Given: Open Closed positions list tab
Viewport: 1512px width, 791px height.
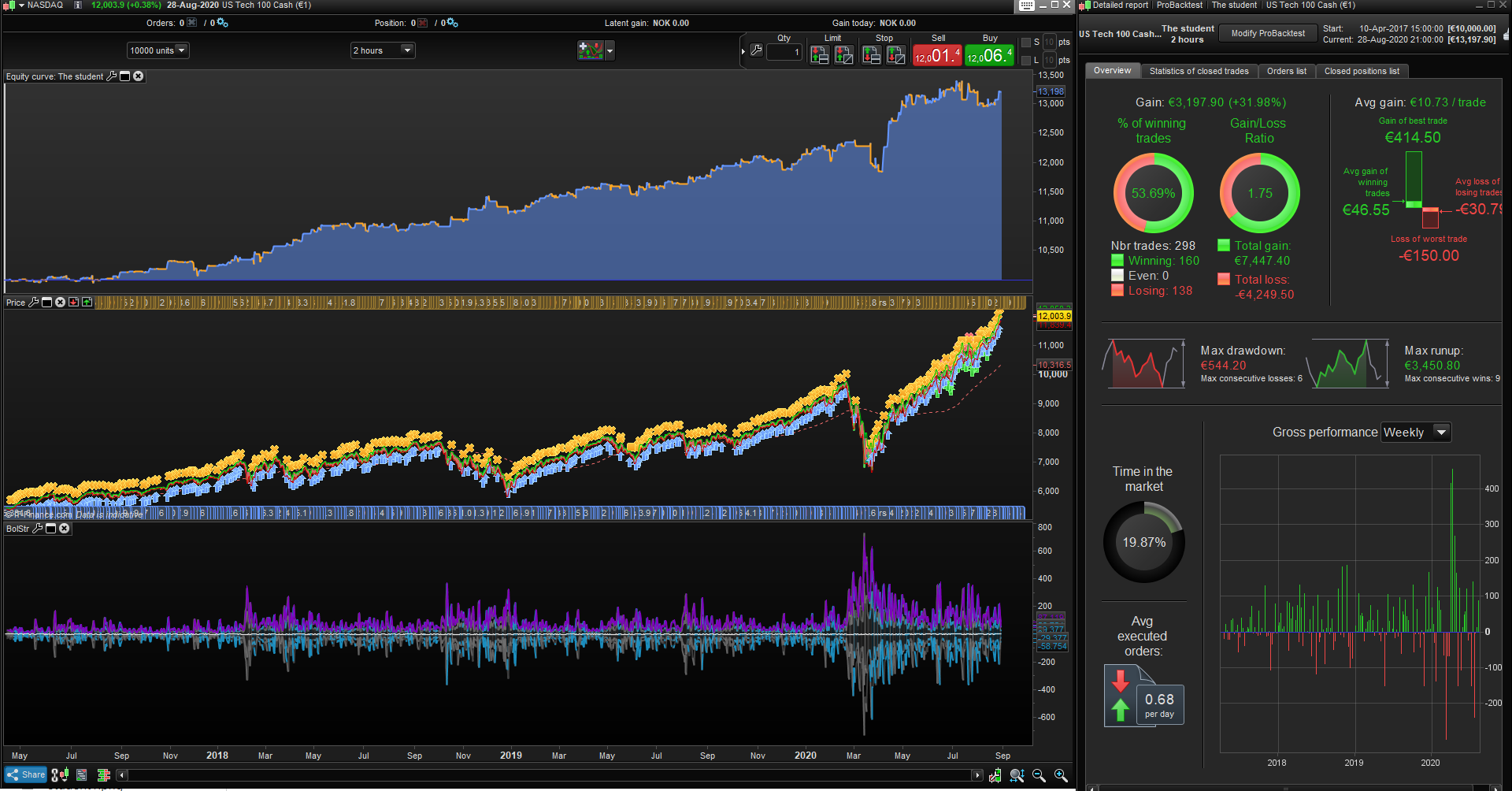Looking at the screenshot, I should 1362,71.
